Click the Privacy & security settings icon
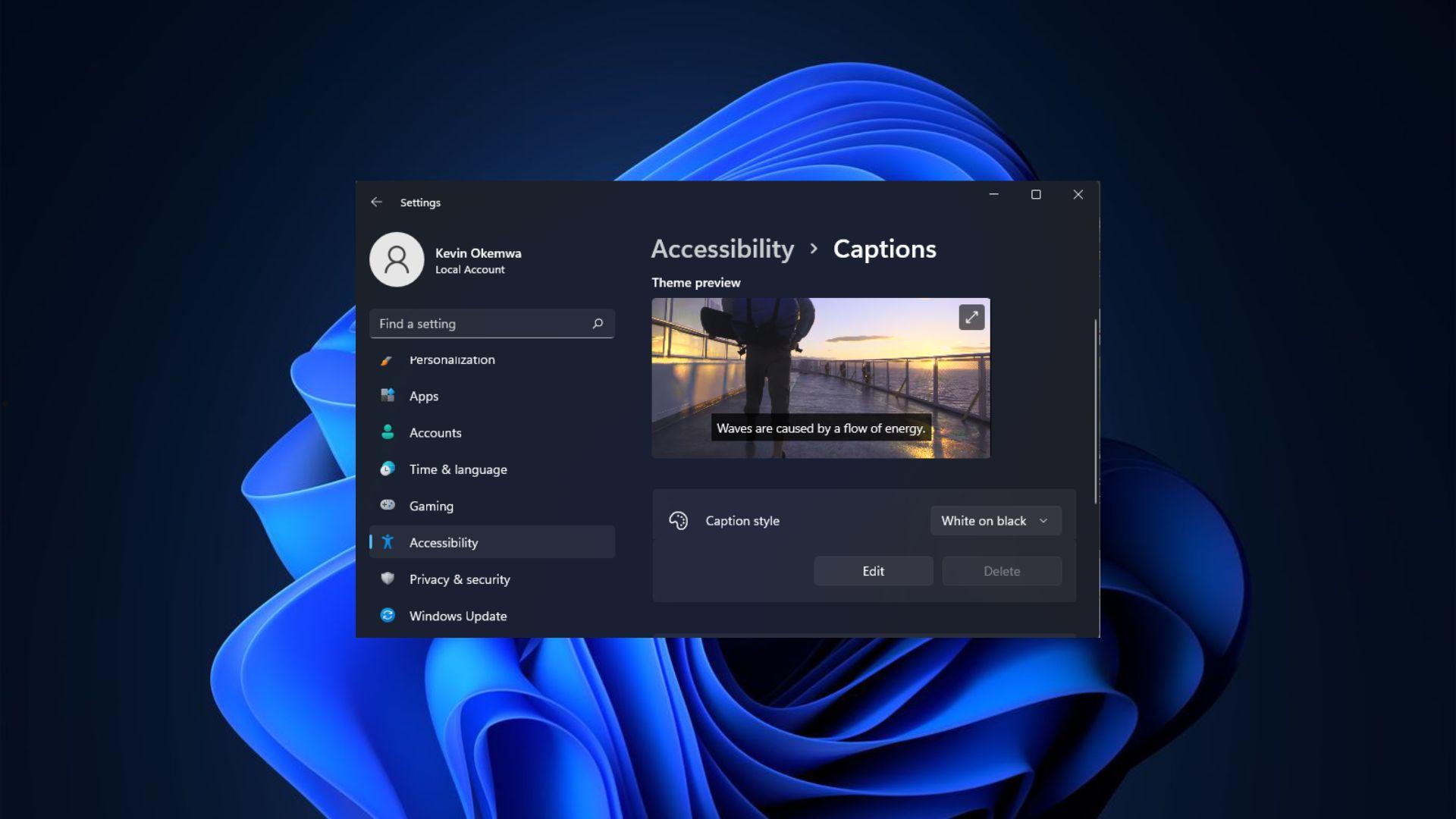This screenshot has width=1456, height=819. pyautogui.click(x=388, y=578)
